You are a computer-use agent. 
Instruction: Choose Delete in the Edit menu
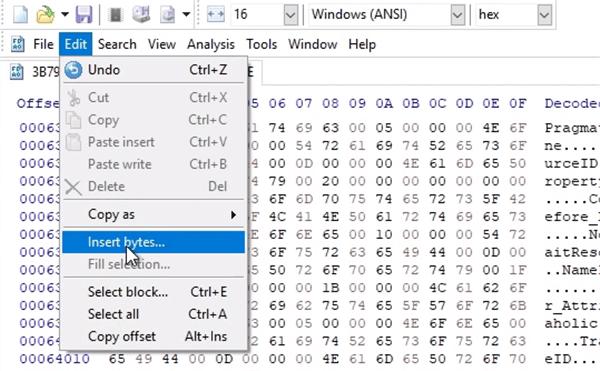(x=153, y=187)
